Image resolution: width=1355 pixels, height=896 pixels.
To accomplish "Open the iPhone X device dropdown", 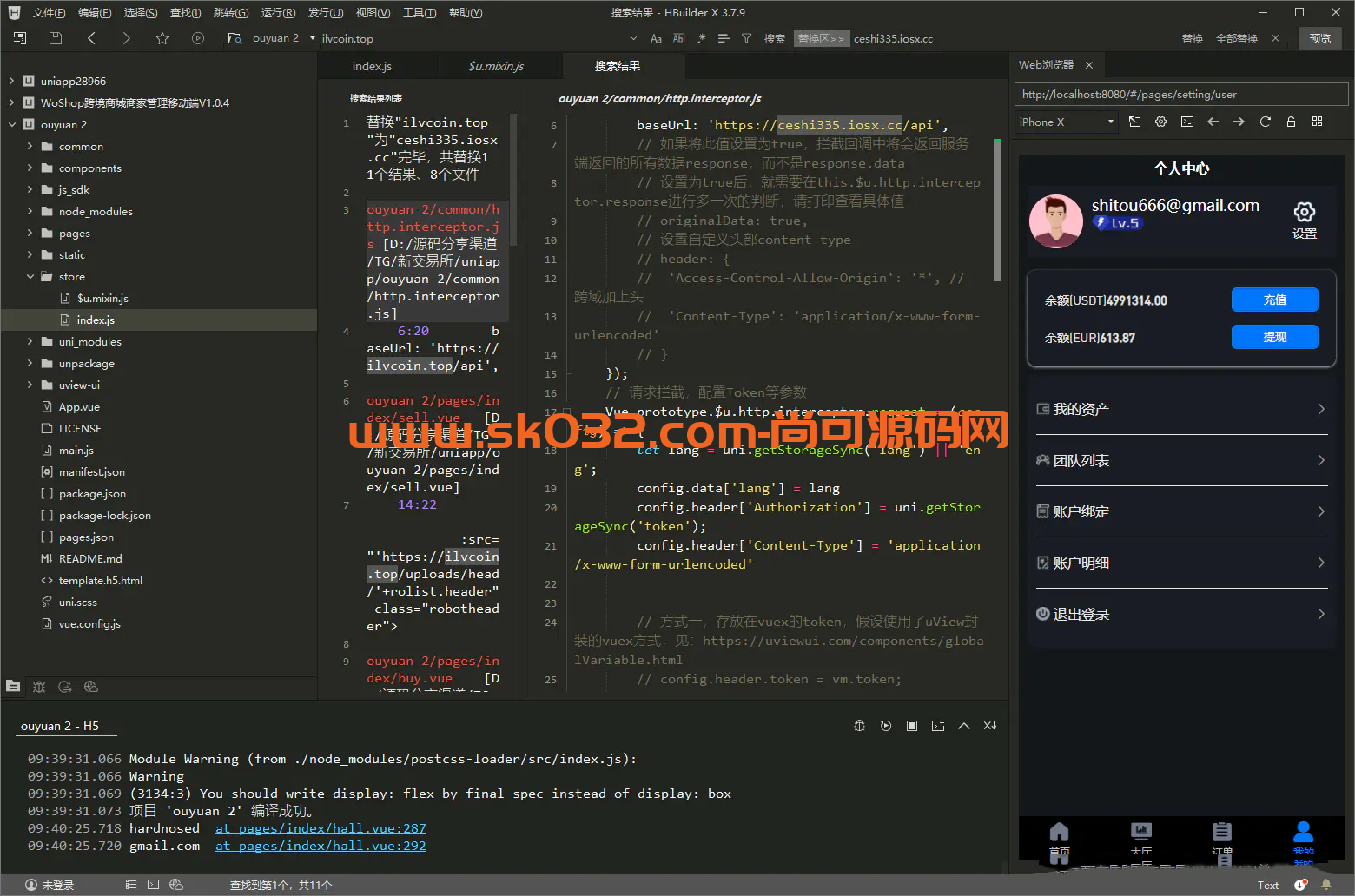I will point(1066,122).
